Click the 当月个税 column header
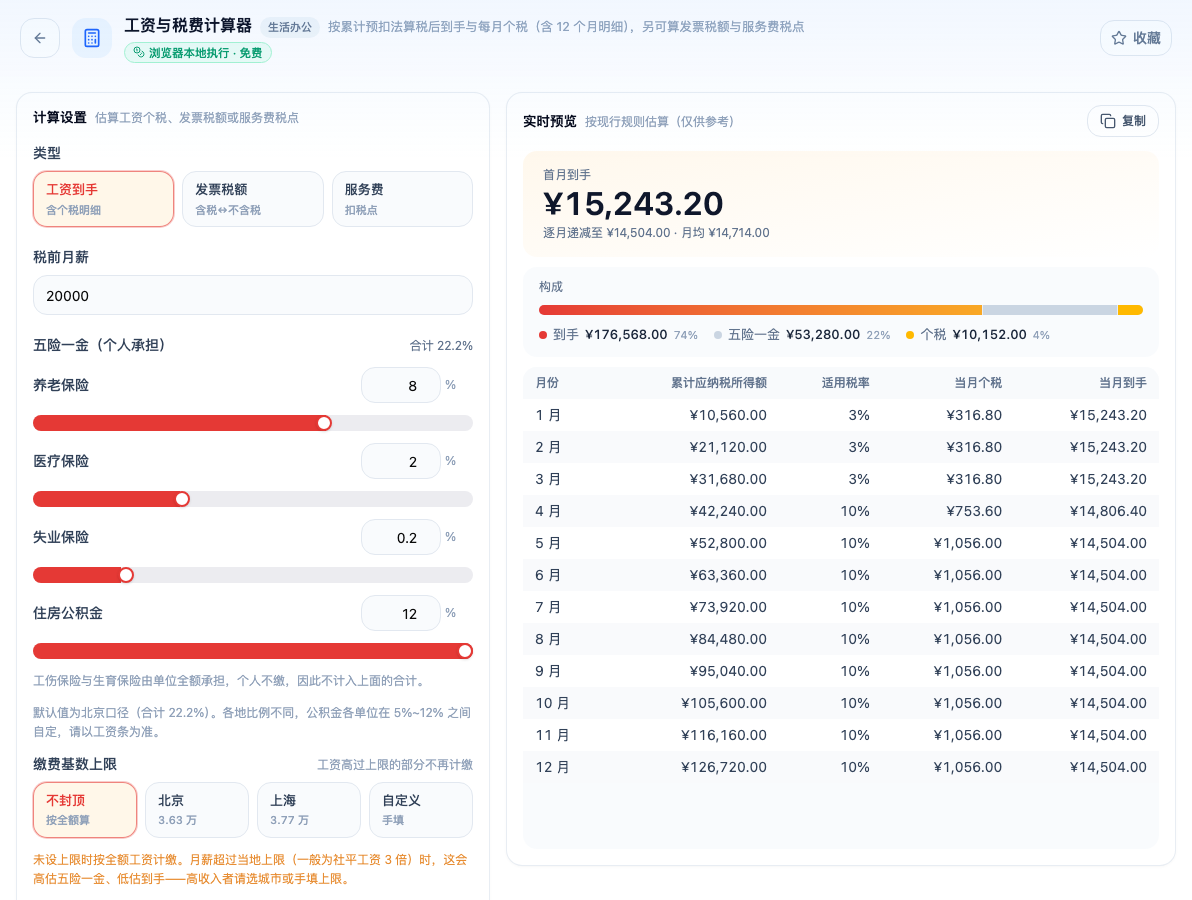Screen dimensions: 1192x900 978,382
